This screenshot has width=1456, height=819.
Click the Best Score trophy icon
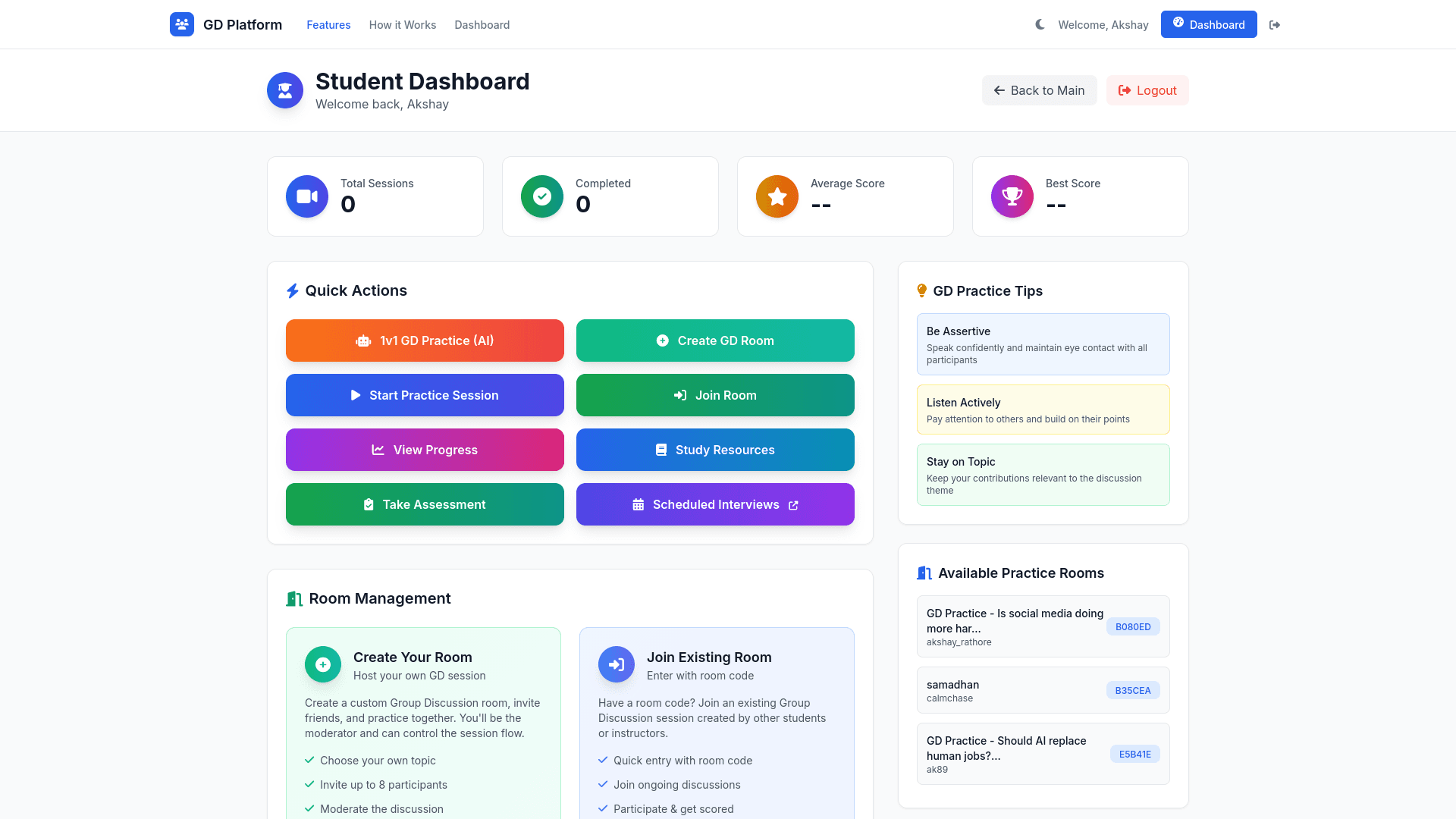1012,196
